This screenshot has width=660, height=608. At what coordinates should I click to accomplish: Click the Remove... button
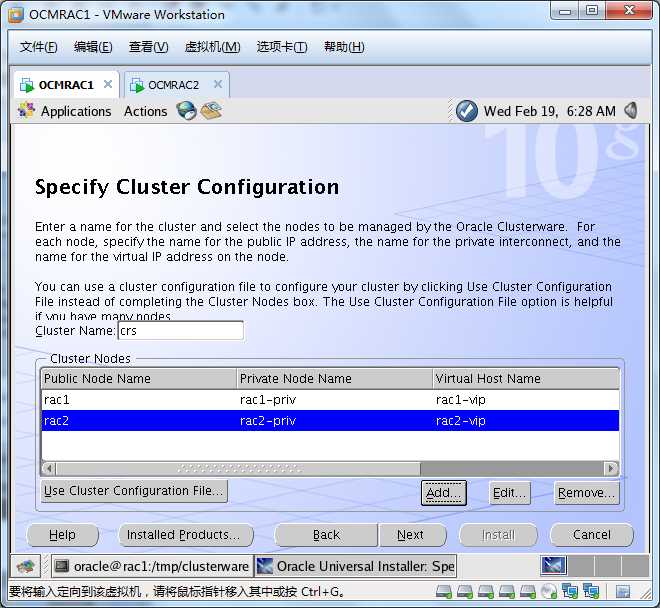586,493
